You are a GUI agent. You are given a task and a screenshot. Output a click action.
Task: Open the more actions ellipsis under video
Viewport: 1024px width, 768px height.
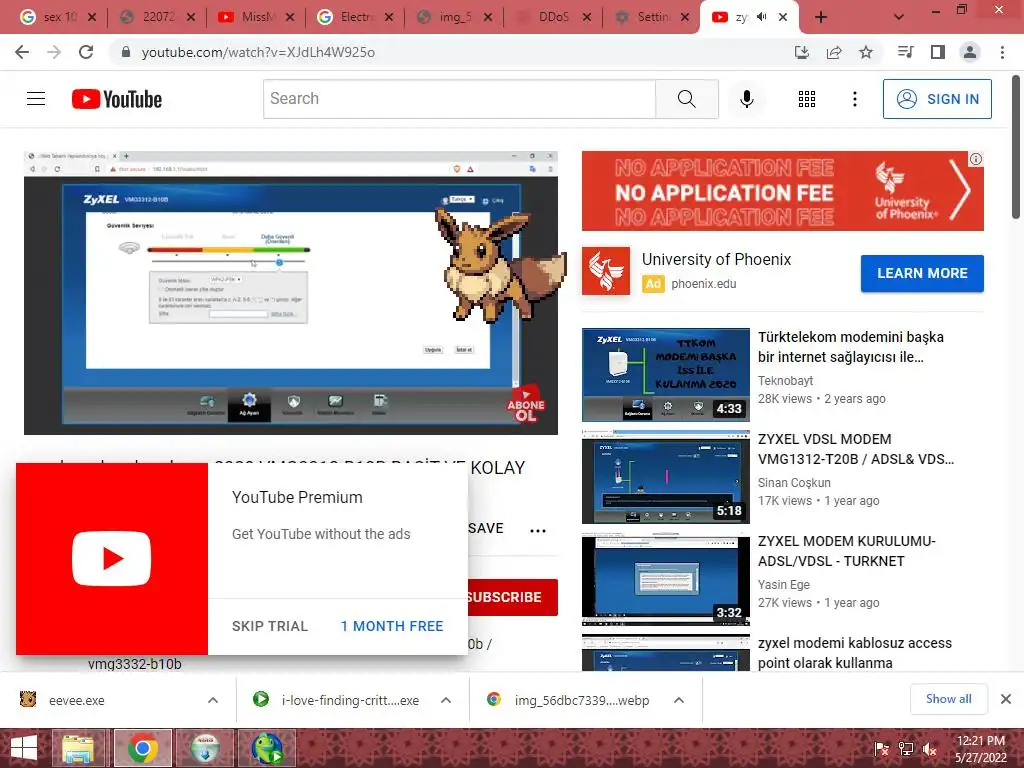coord(538,530)
